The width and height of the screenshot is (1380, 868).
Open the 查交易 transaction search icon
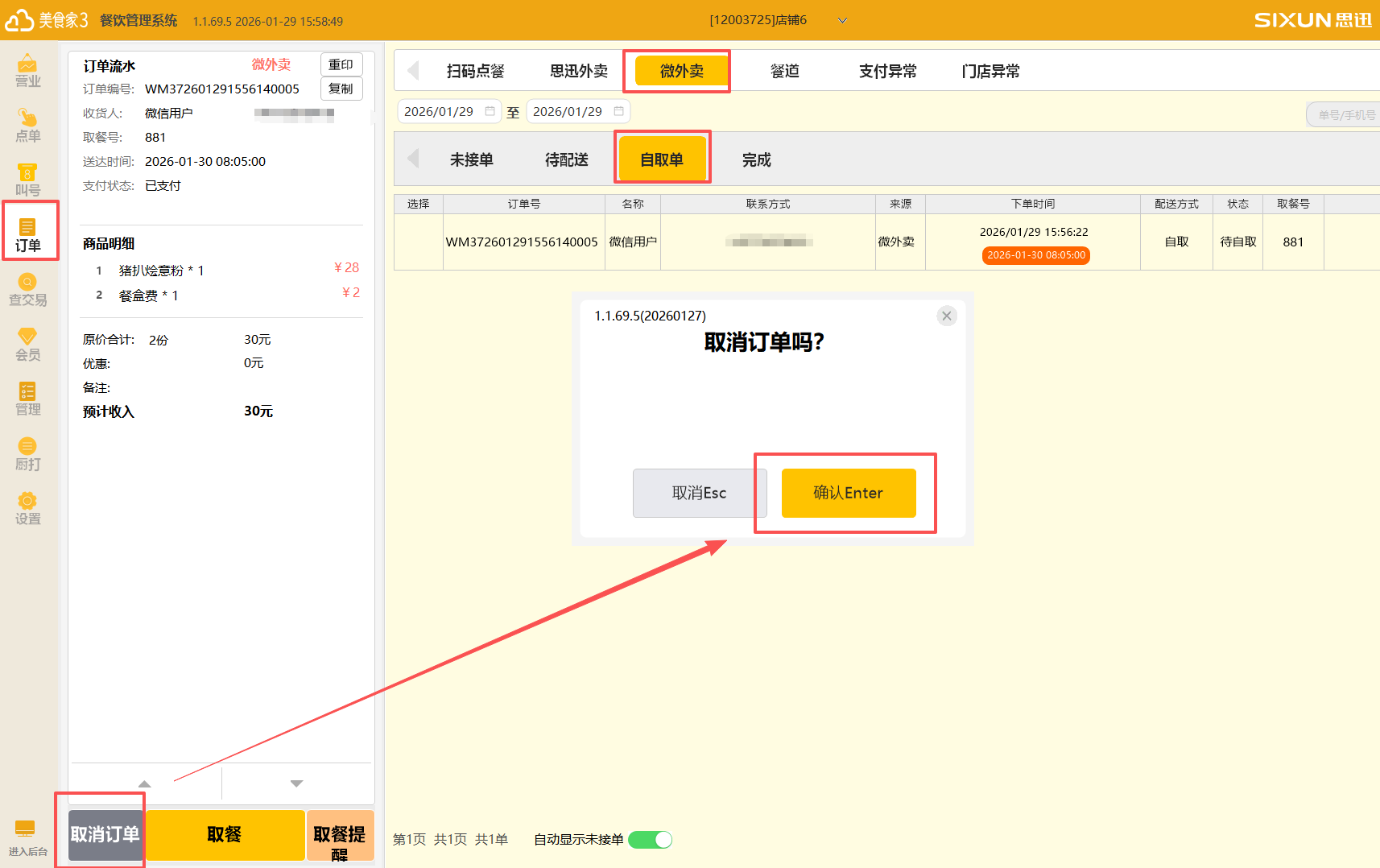point(27,290)
